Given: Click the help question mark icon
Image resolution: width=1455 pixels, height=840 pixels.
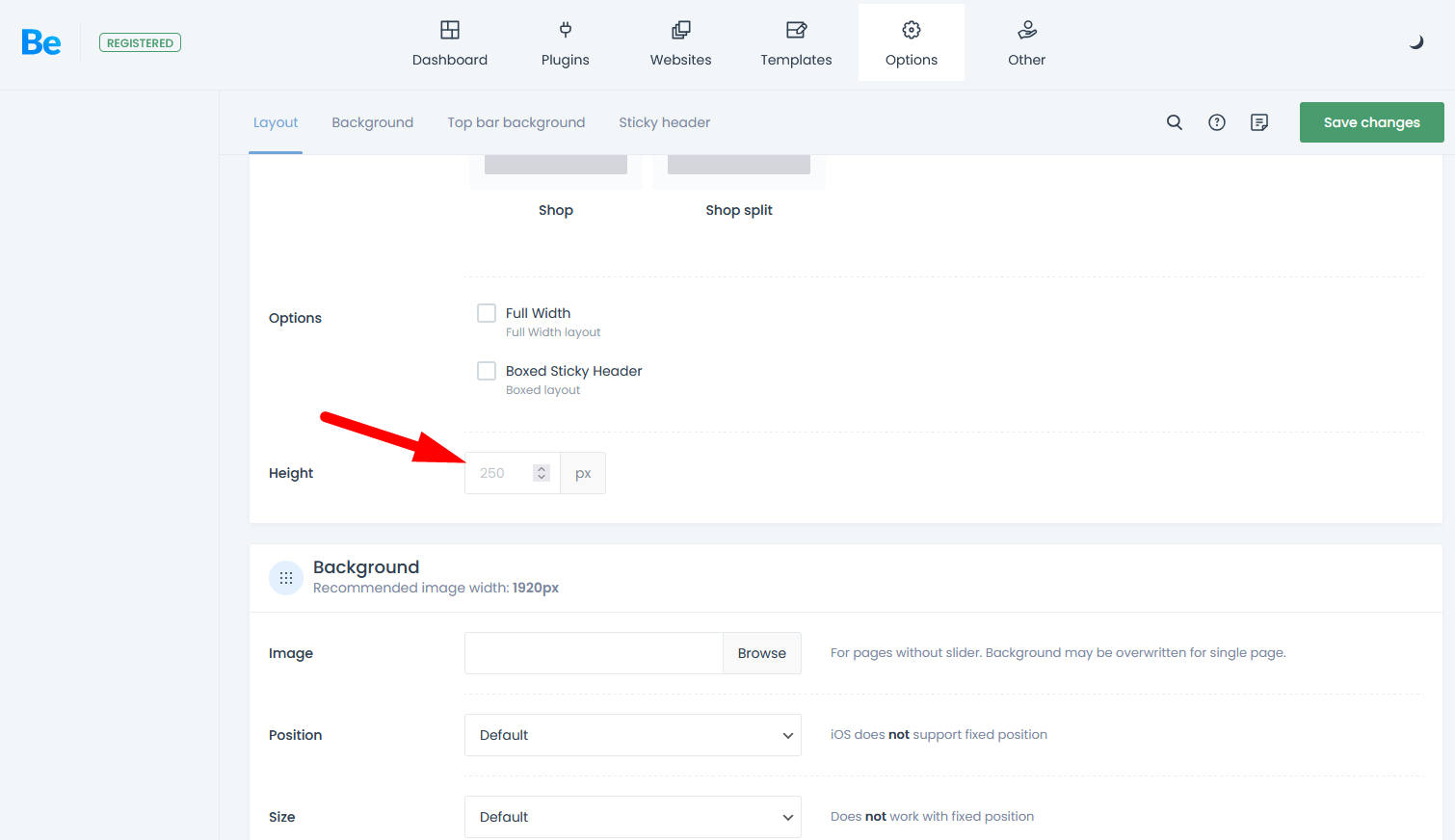Looking at the screenshot, I should pyautogui.click(x=1217, y=122).
